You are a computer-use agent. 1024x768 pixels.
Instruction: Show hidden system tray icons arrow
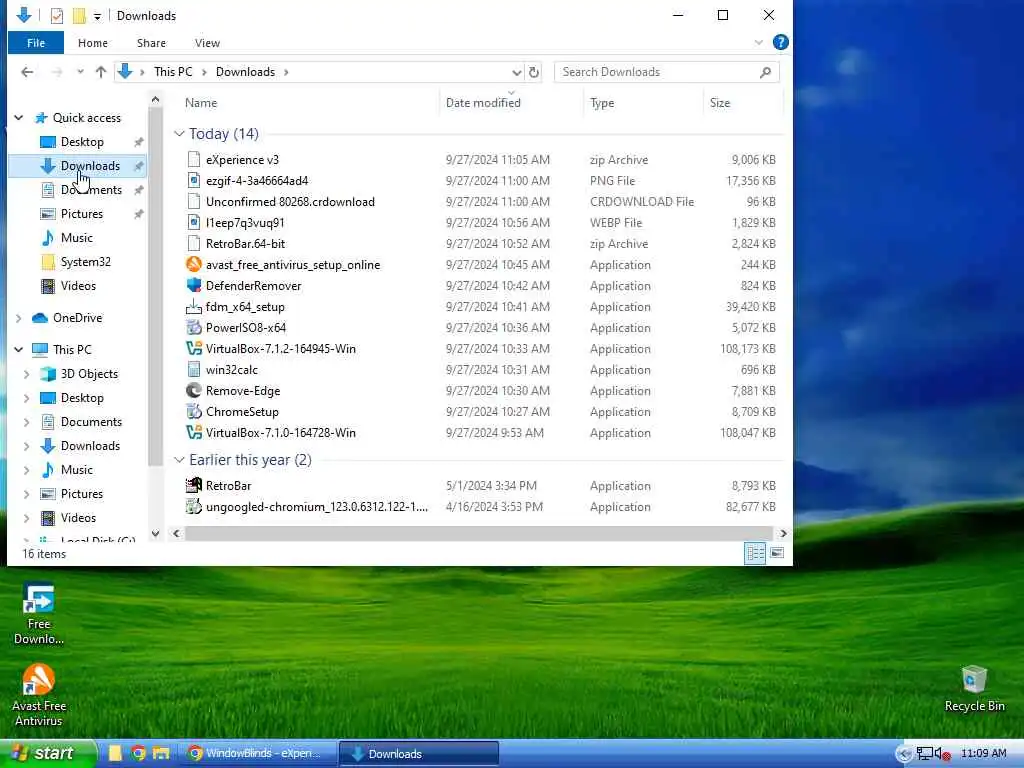(904, 754)
